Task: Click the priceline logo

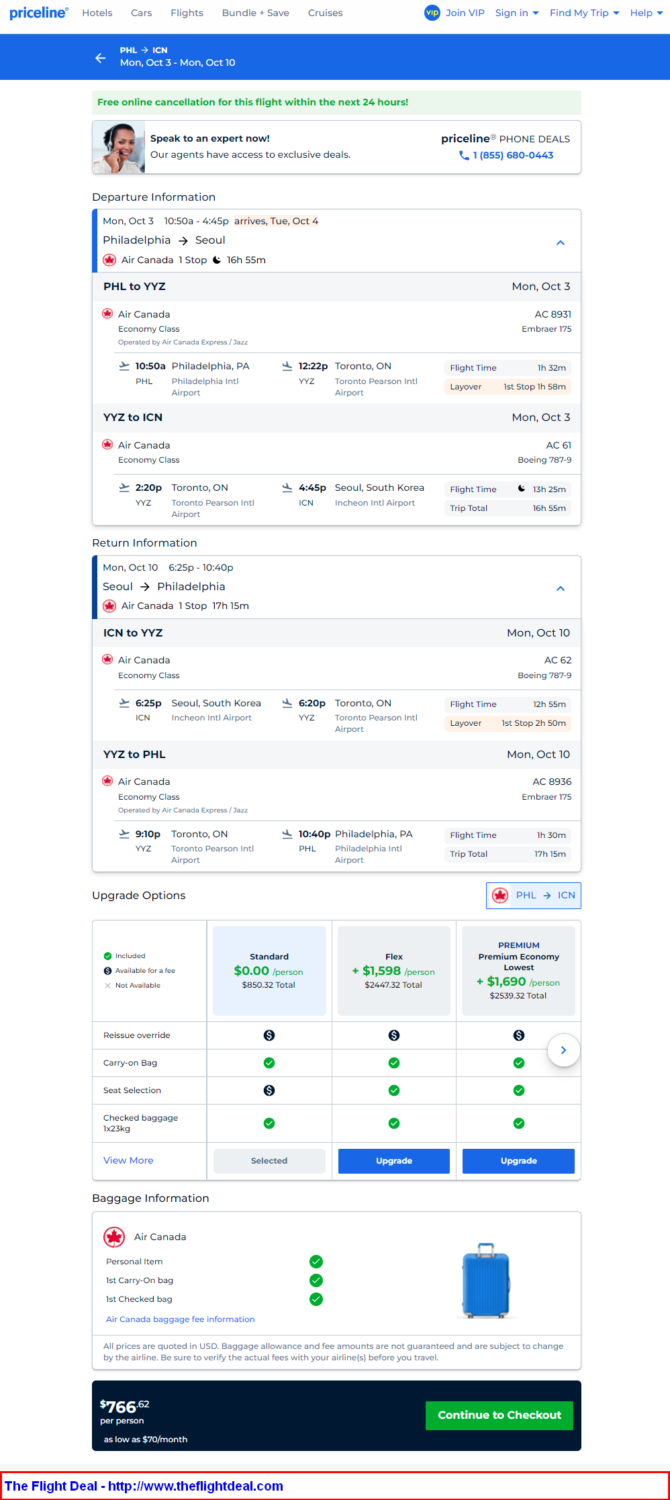Action: pyautogui.click(x=39, y=13)
